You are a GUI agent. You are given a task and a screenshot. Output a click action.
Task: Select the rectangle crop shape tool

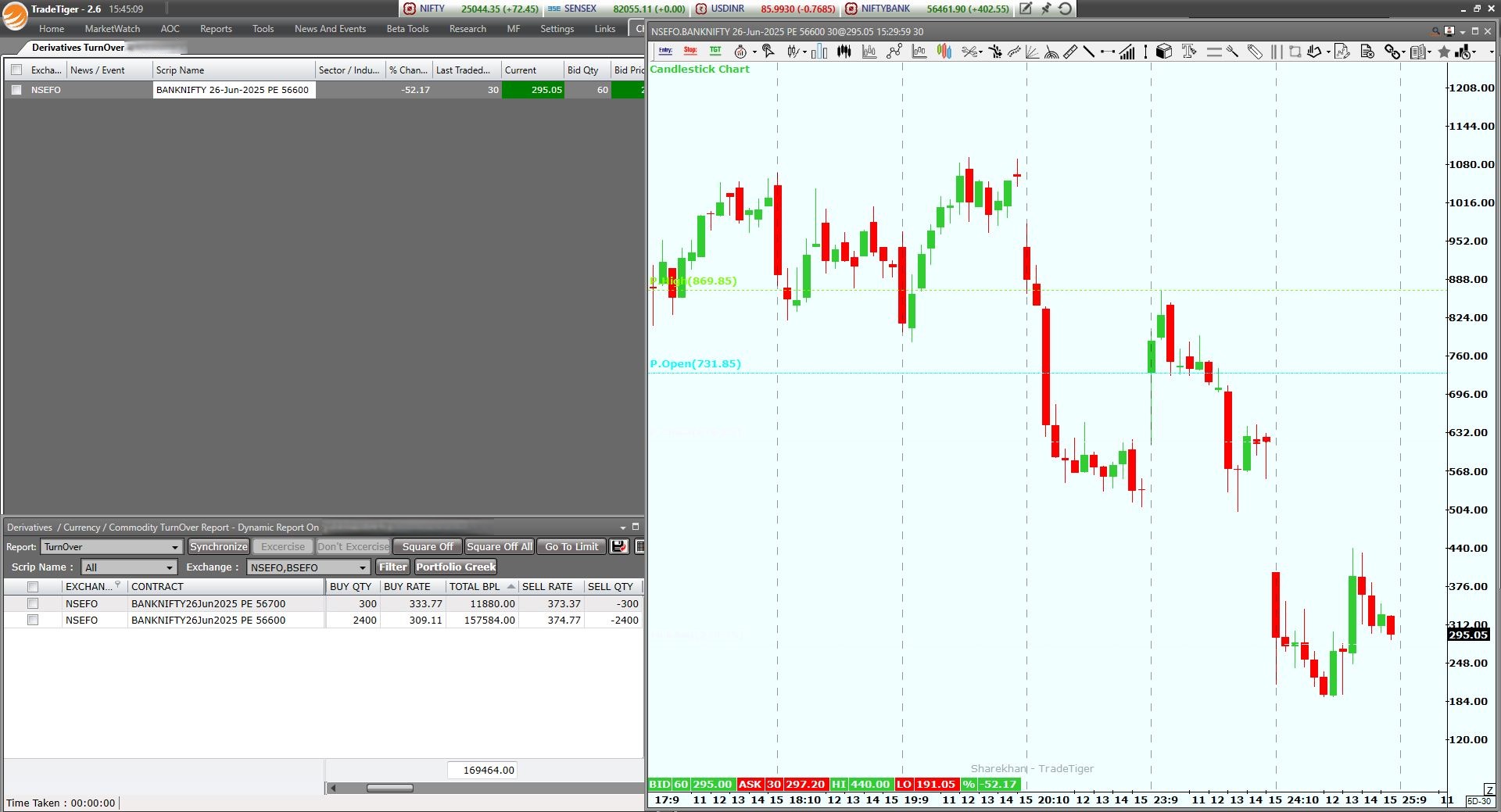tap(1295, 52)
